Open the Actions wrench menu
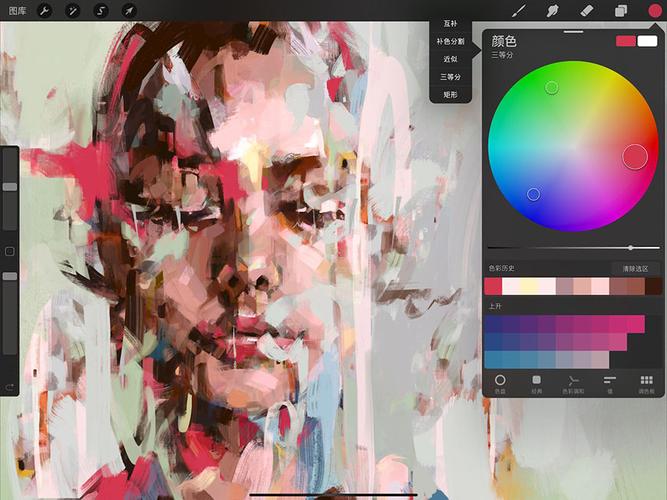 pyautogui.click(x=44, y=11)
